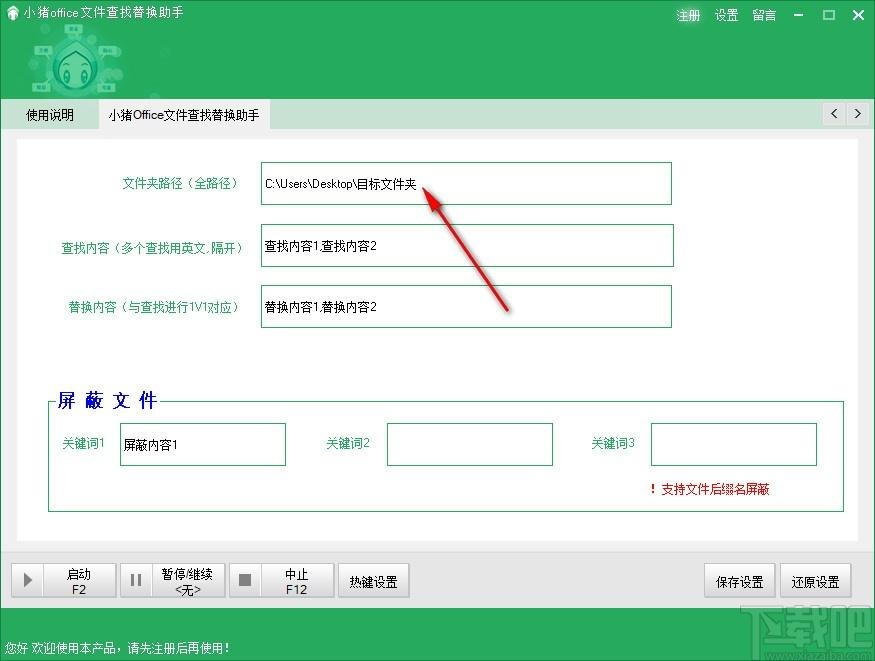Maximize the window
This screenshot has width=875, height=661.
(829, 15)
